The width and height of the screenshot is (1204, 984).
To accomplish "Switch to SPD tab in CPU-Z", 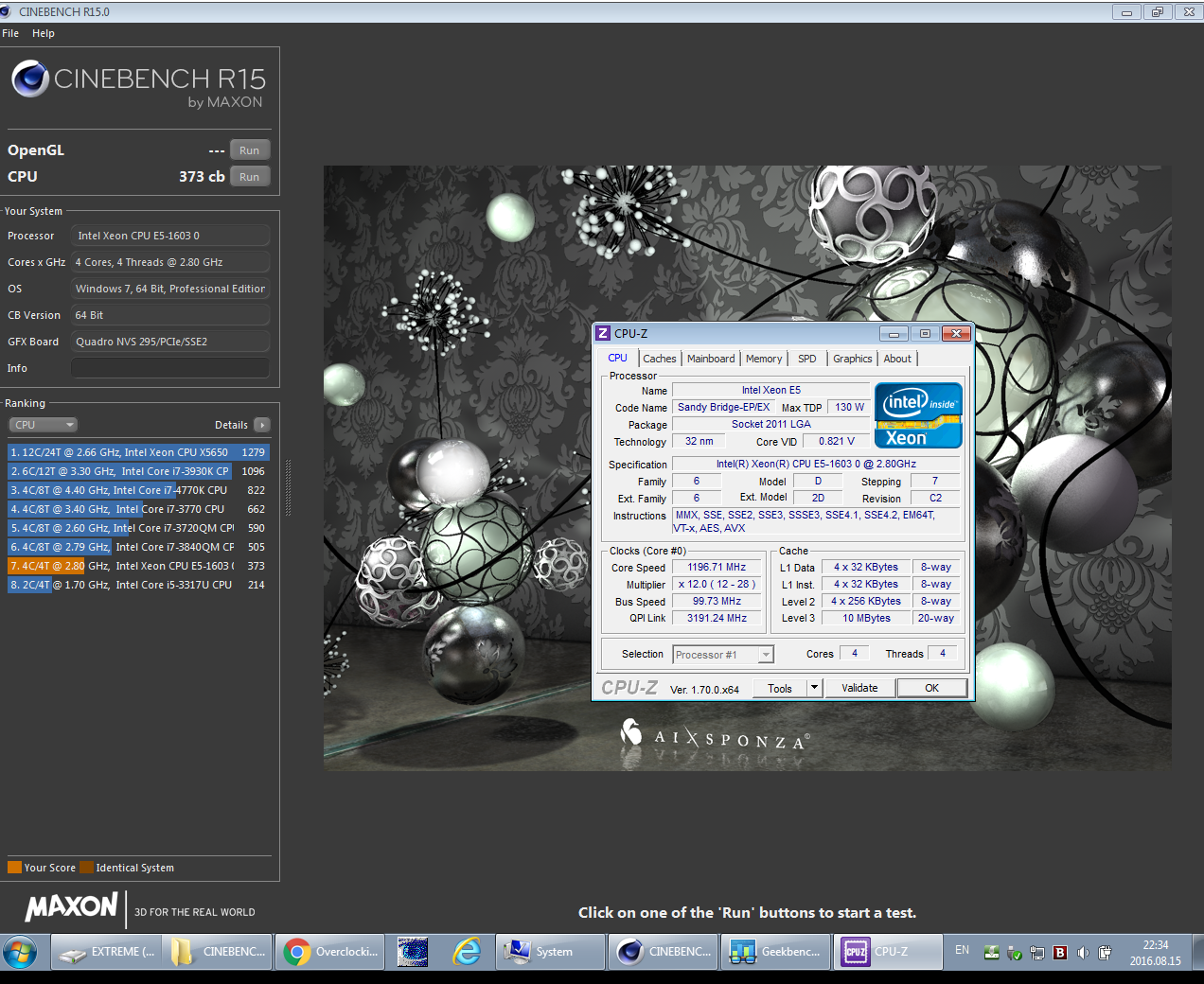I will (x=807, y=359).
